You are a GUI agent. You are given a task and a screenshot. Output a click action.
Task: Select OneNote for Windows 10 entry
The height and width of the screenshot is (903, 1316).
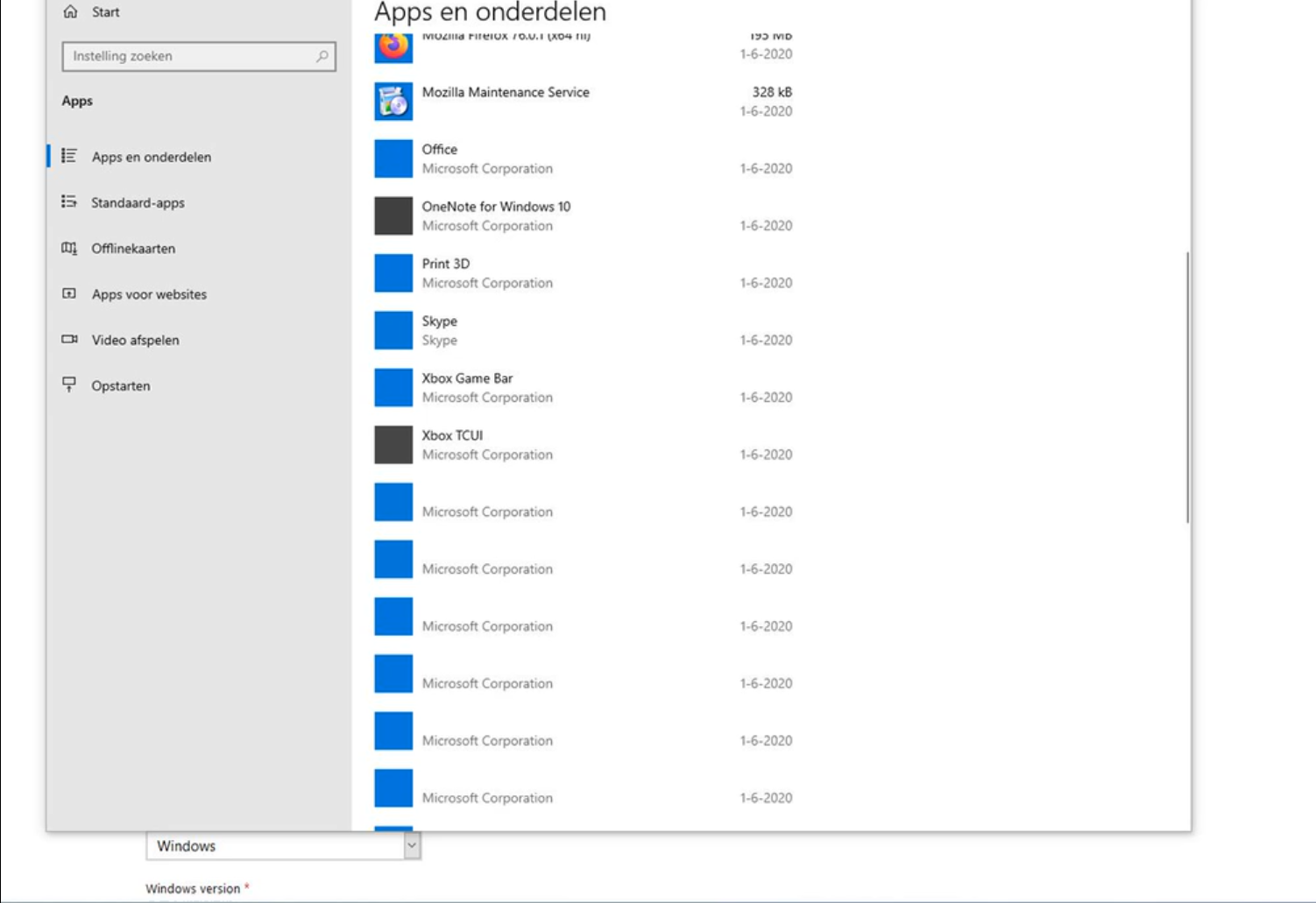584,215
